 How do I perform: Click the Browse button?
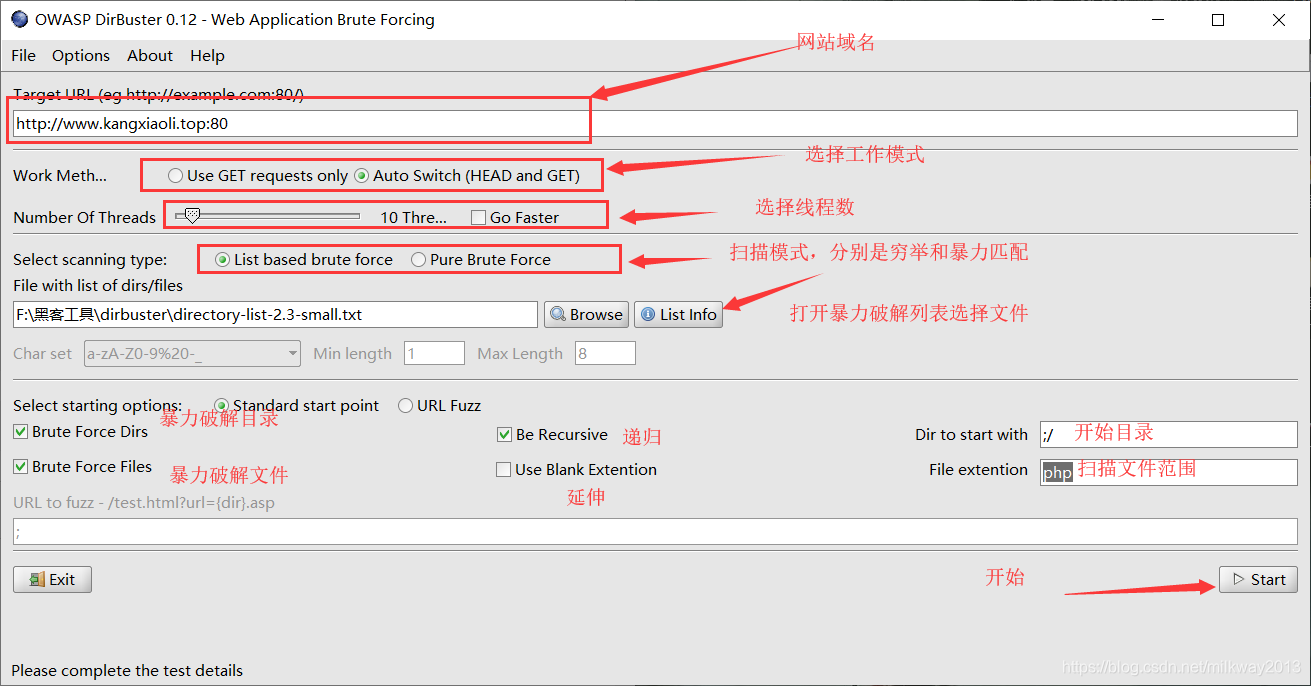(586, 314)
